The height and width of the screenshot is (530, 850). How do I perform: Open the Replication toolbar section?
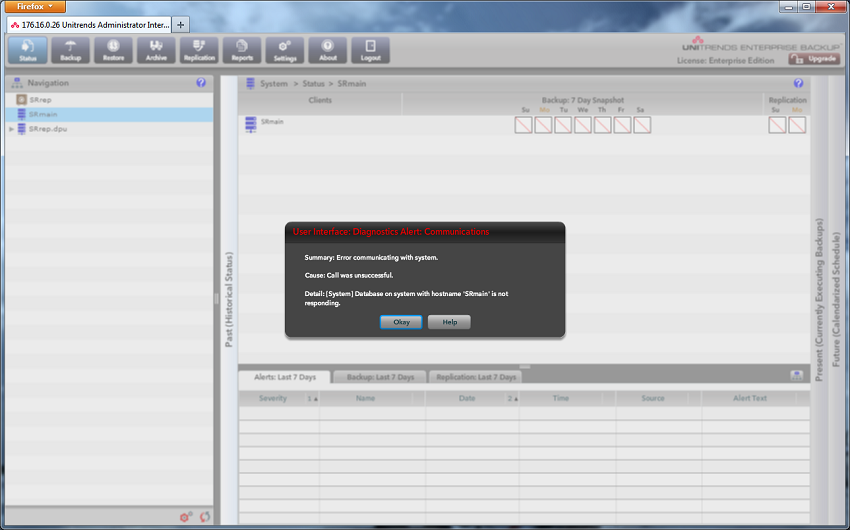click(x=199, y=50)
